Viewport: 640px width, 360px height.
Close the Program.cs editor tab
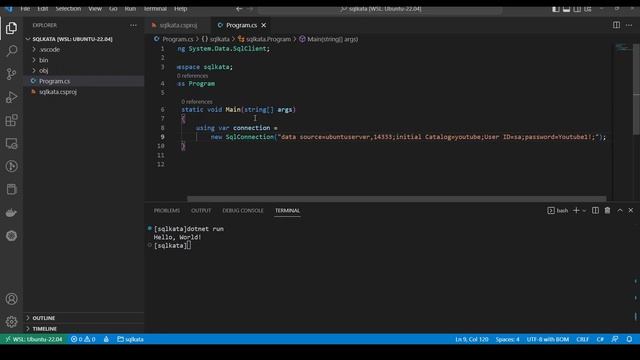[264, 25]
